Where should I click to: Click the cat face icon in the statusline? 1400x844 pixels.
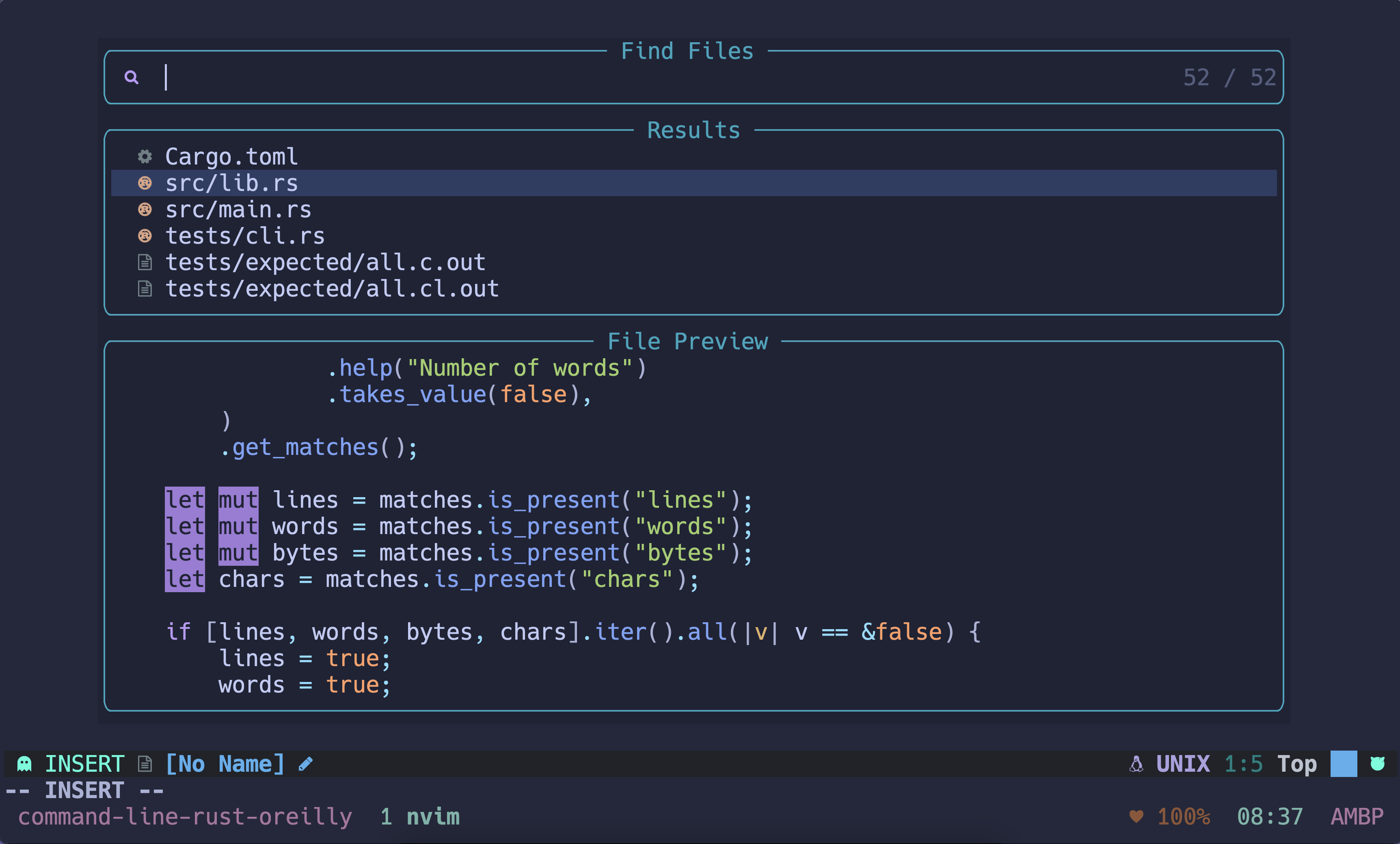pos(1377,763)
